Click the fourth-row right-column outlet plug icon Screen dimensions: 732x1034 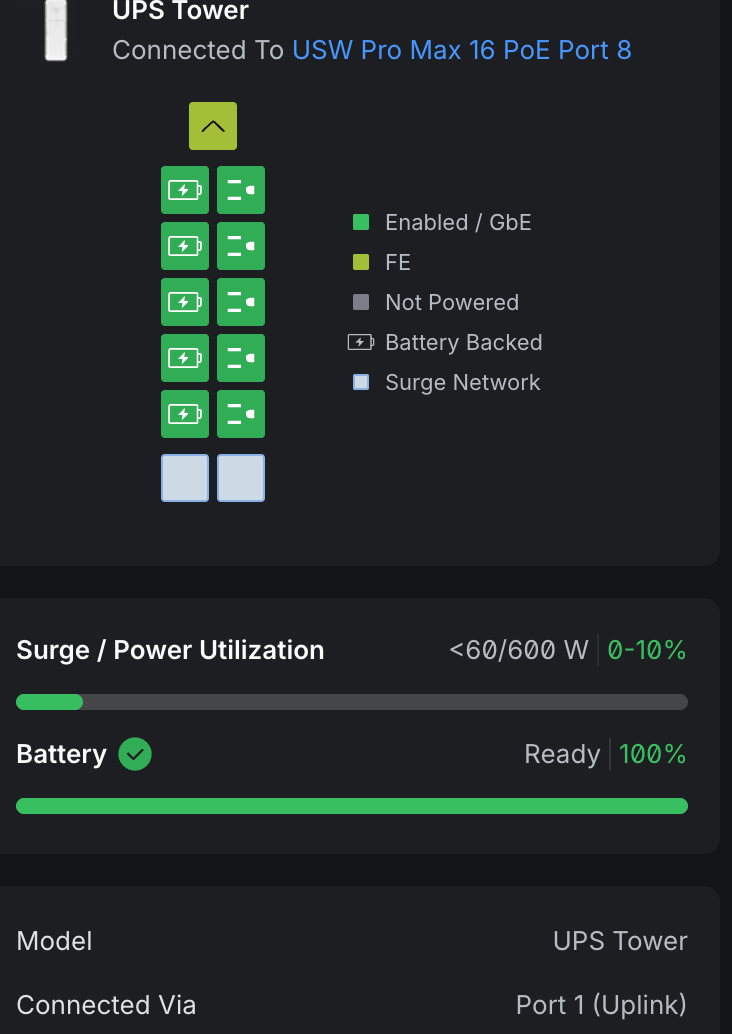pyautogui.click(x=241, y=358)
